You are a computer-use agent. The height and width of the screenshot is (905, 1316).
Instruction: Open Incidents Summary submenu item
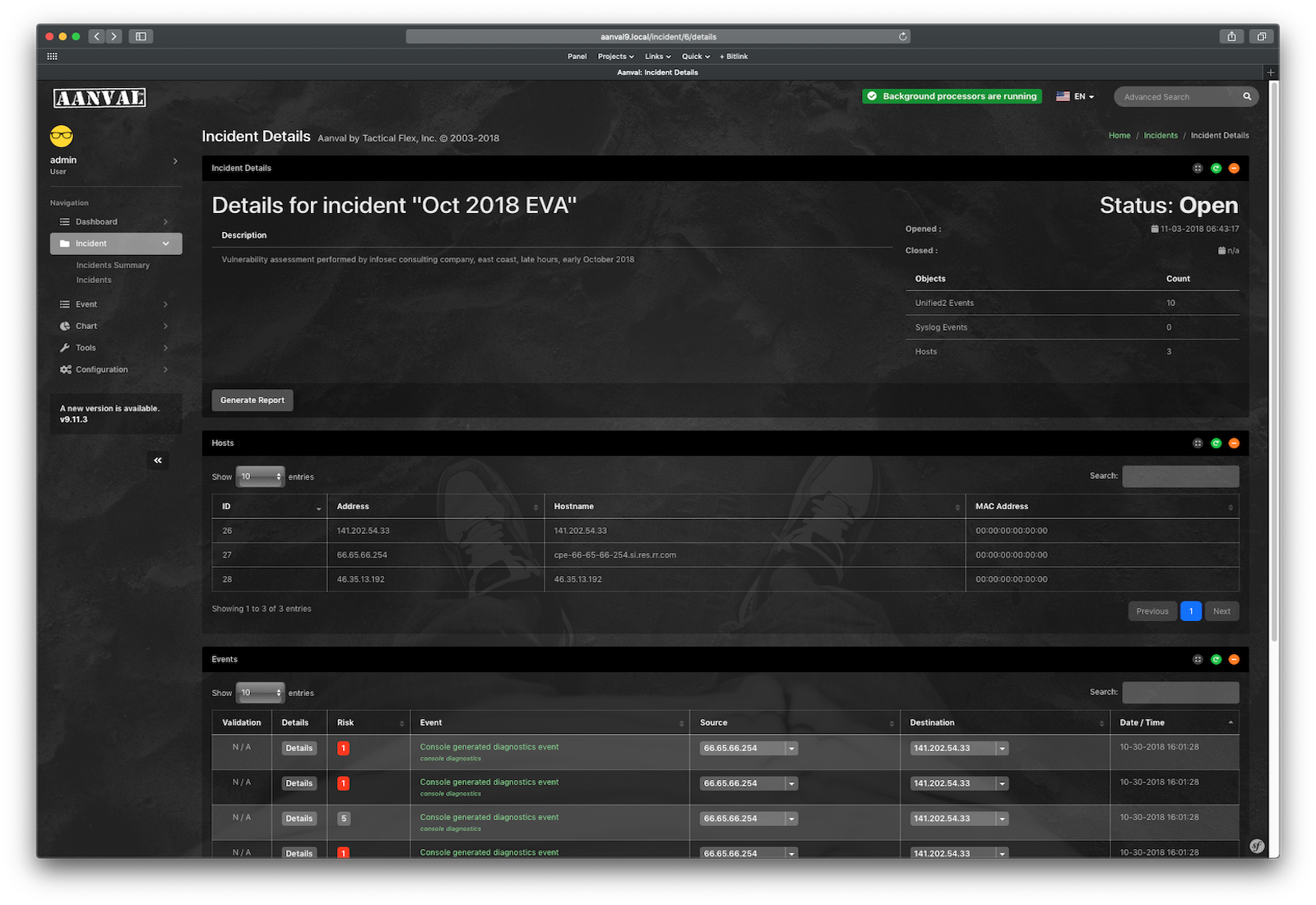point(113,265)
